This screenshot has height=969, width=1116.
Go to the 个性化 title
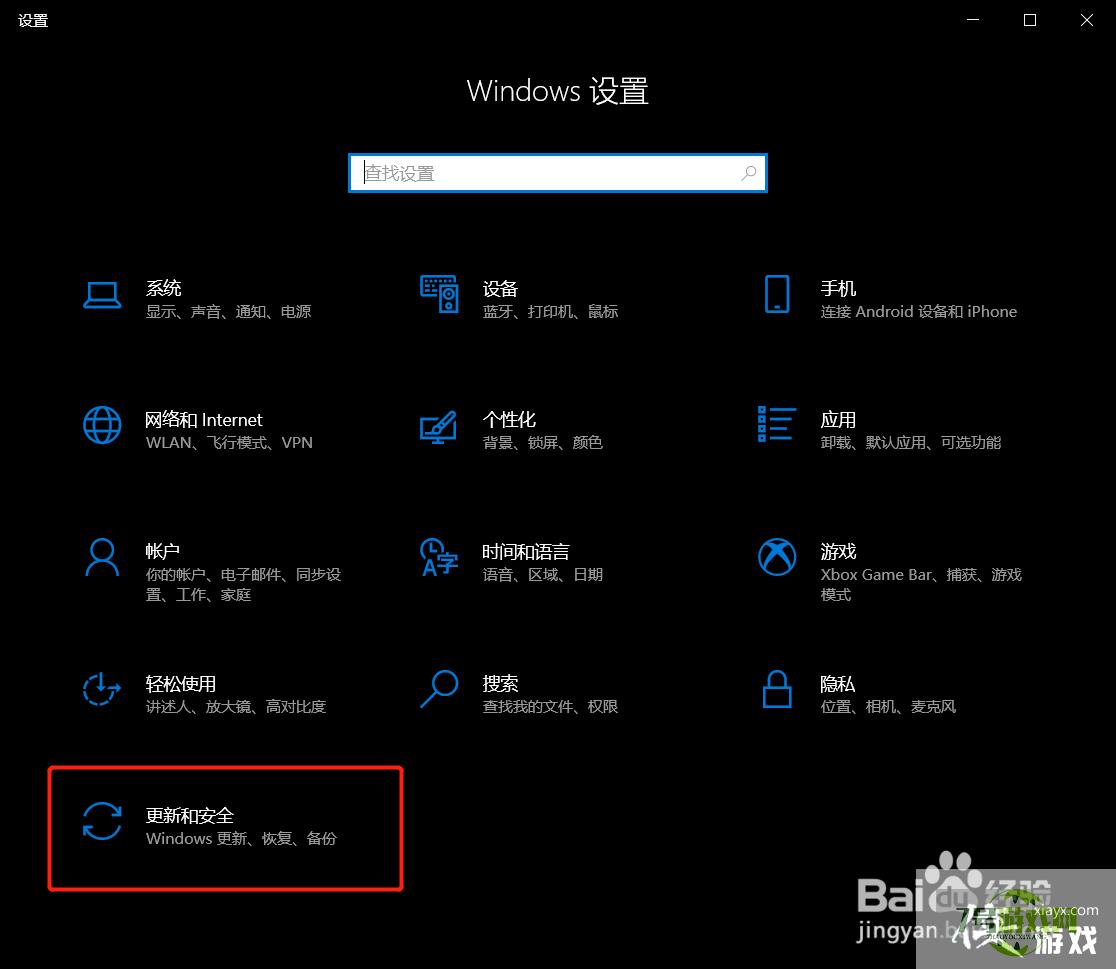click(509, 419)
